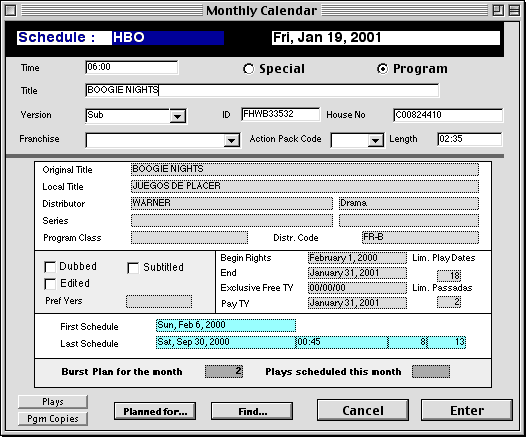Click the window collapse box icon

click(514, 10)
